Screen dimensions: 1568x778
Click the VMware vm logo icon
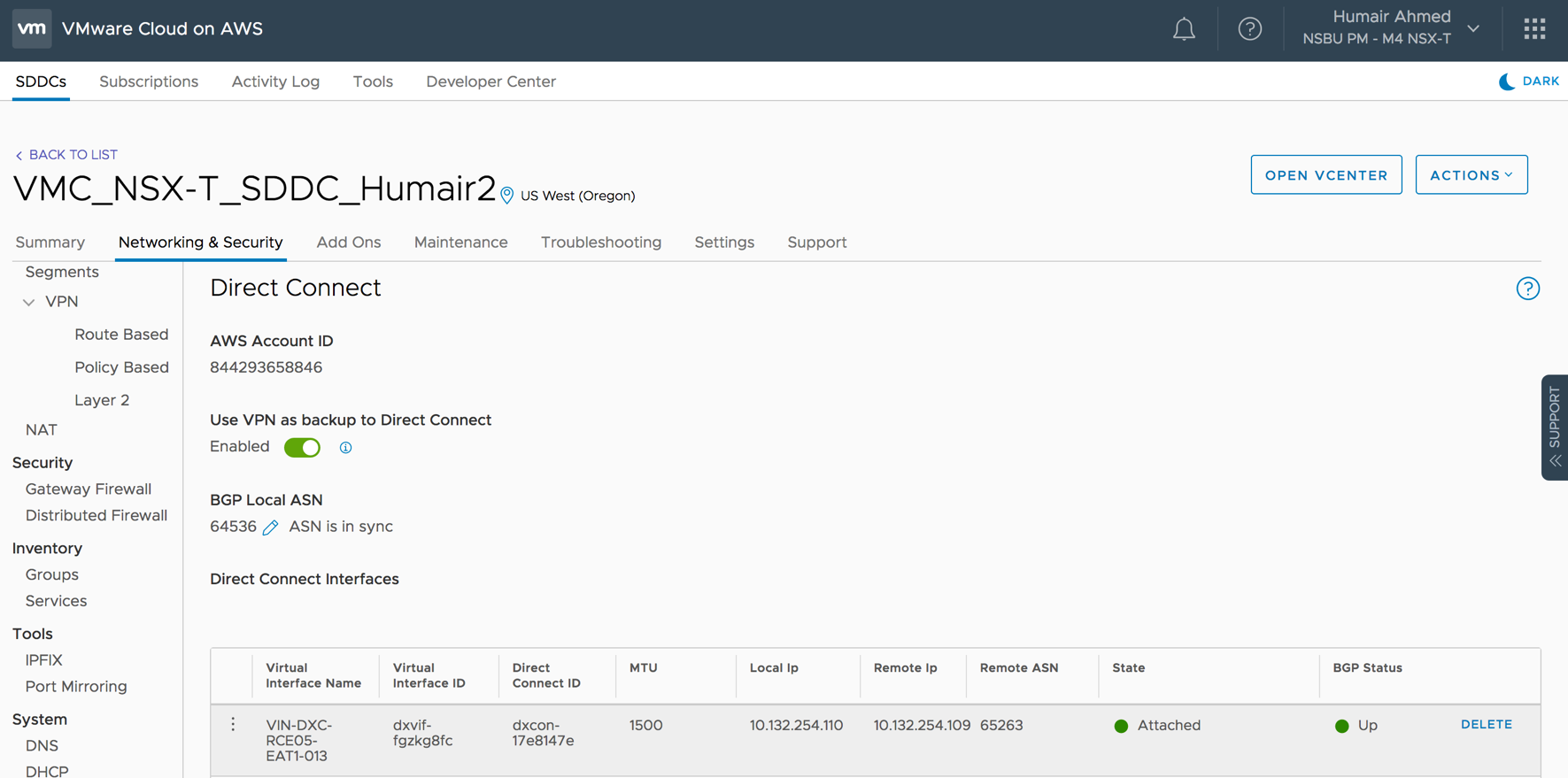pyautogui.click(x=32, y=28)
